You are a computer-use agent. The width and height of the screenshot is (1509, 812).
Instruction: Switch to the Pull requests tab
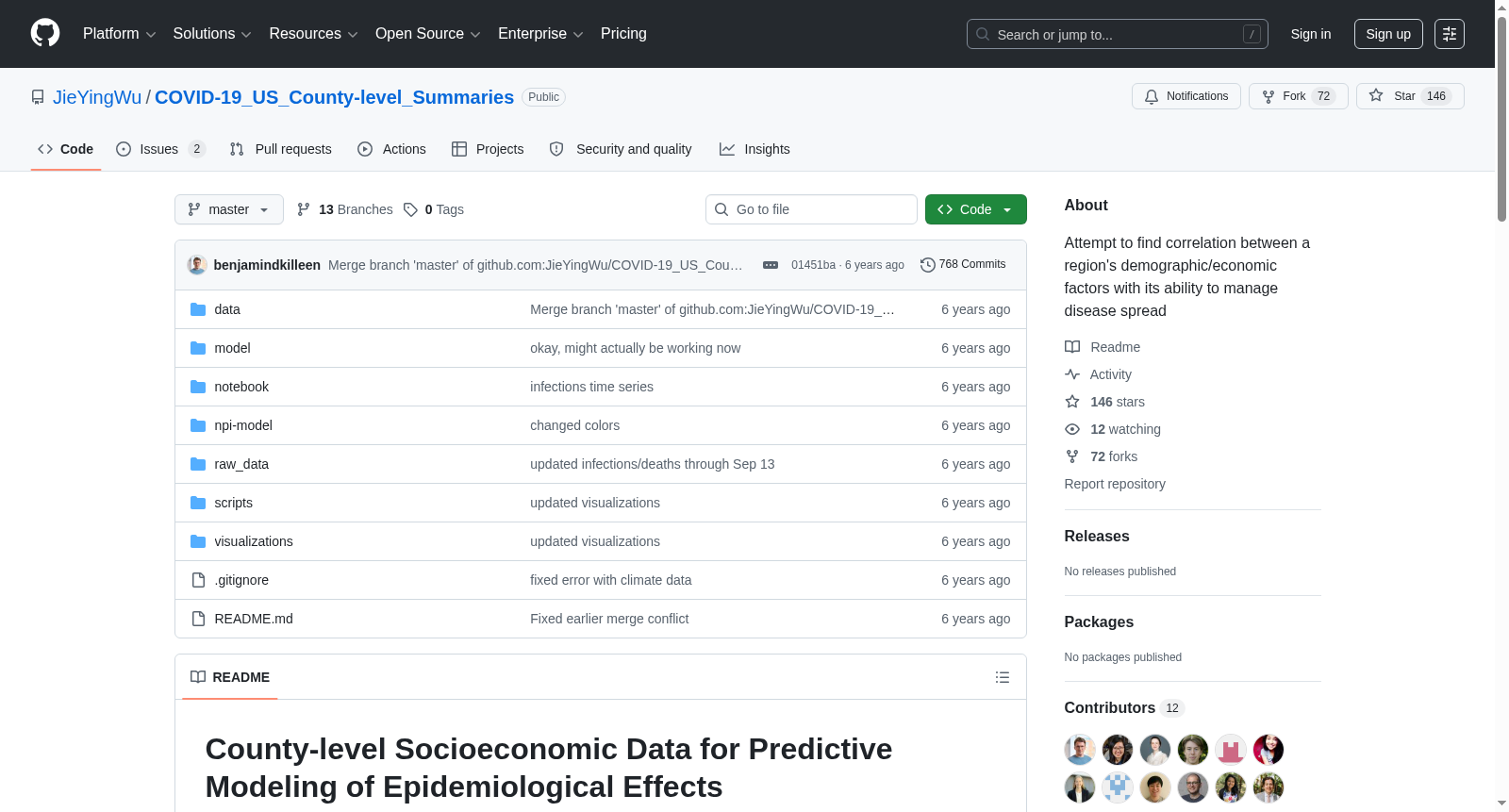pos(281,149)
